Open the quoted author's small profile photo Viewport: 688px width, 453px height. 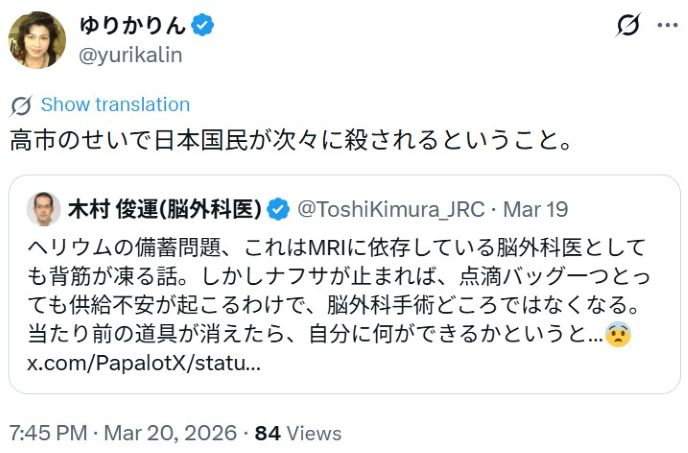coord(43,209)
